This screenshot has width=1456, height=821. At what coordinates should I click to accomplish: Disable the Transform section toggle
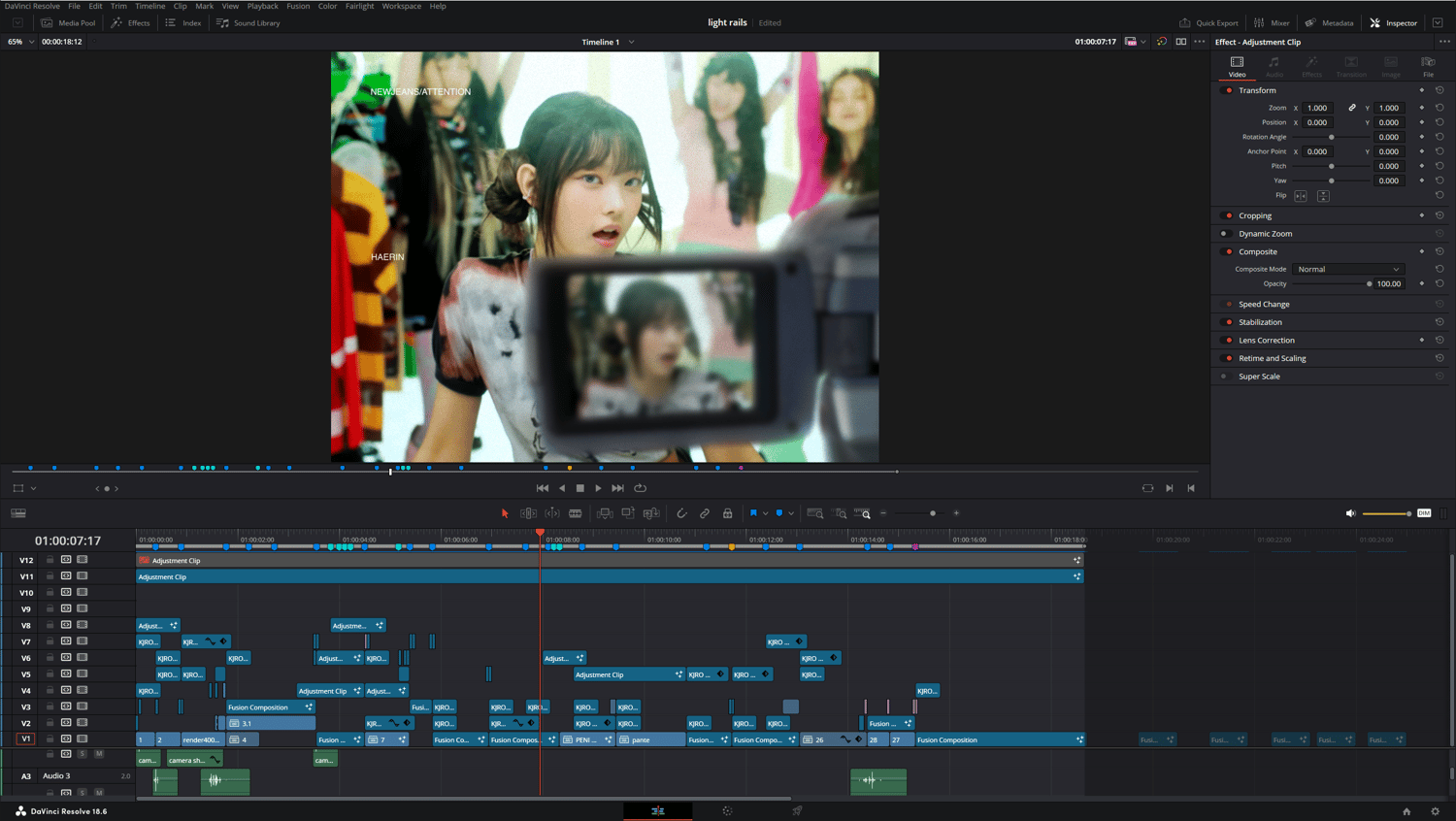pos(1228,90)
